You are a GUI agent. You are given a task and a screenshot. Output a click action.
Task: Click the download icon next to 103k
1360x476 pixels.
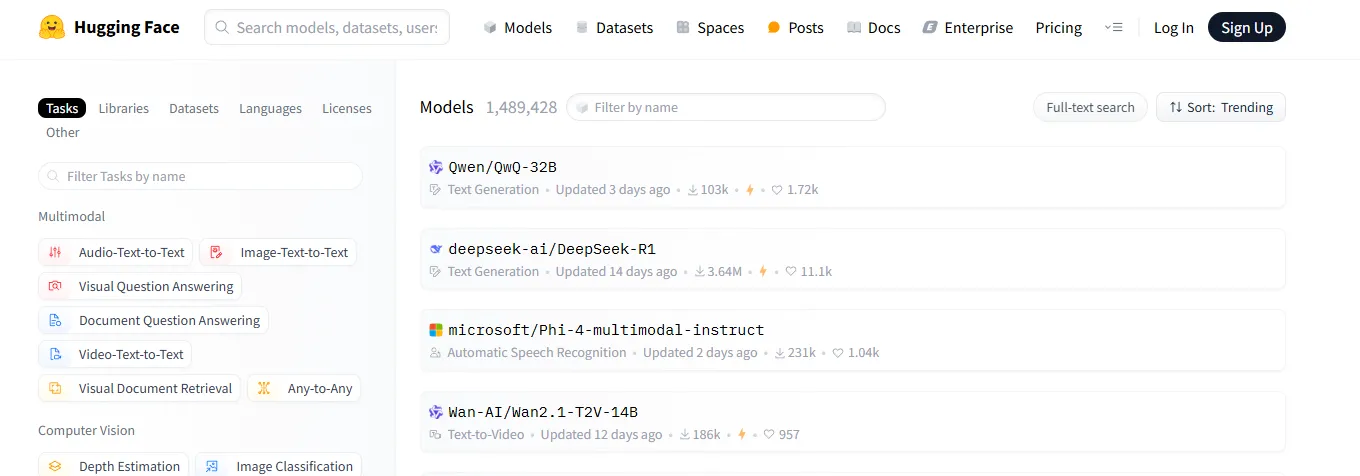(692, 190)
